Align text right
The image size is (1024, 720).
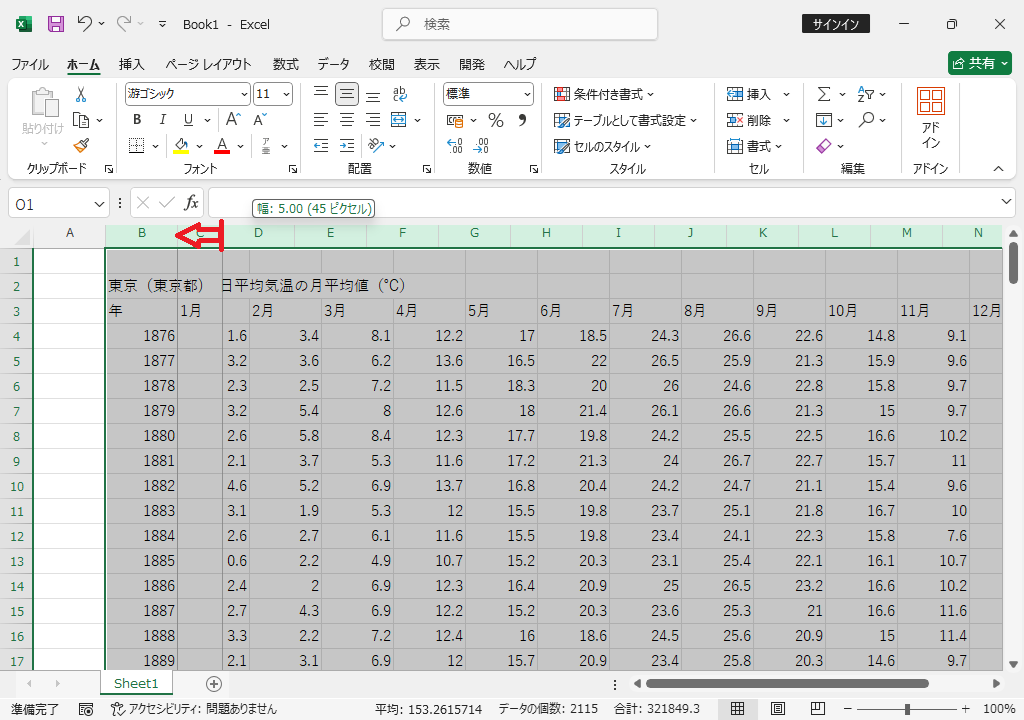click(x=373, y=120)
